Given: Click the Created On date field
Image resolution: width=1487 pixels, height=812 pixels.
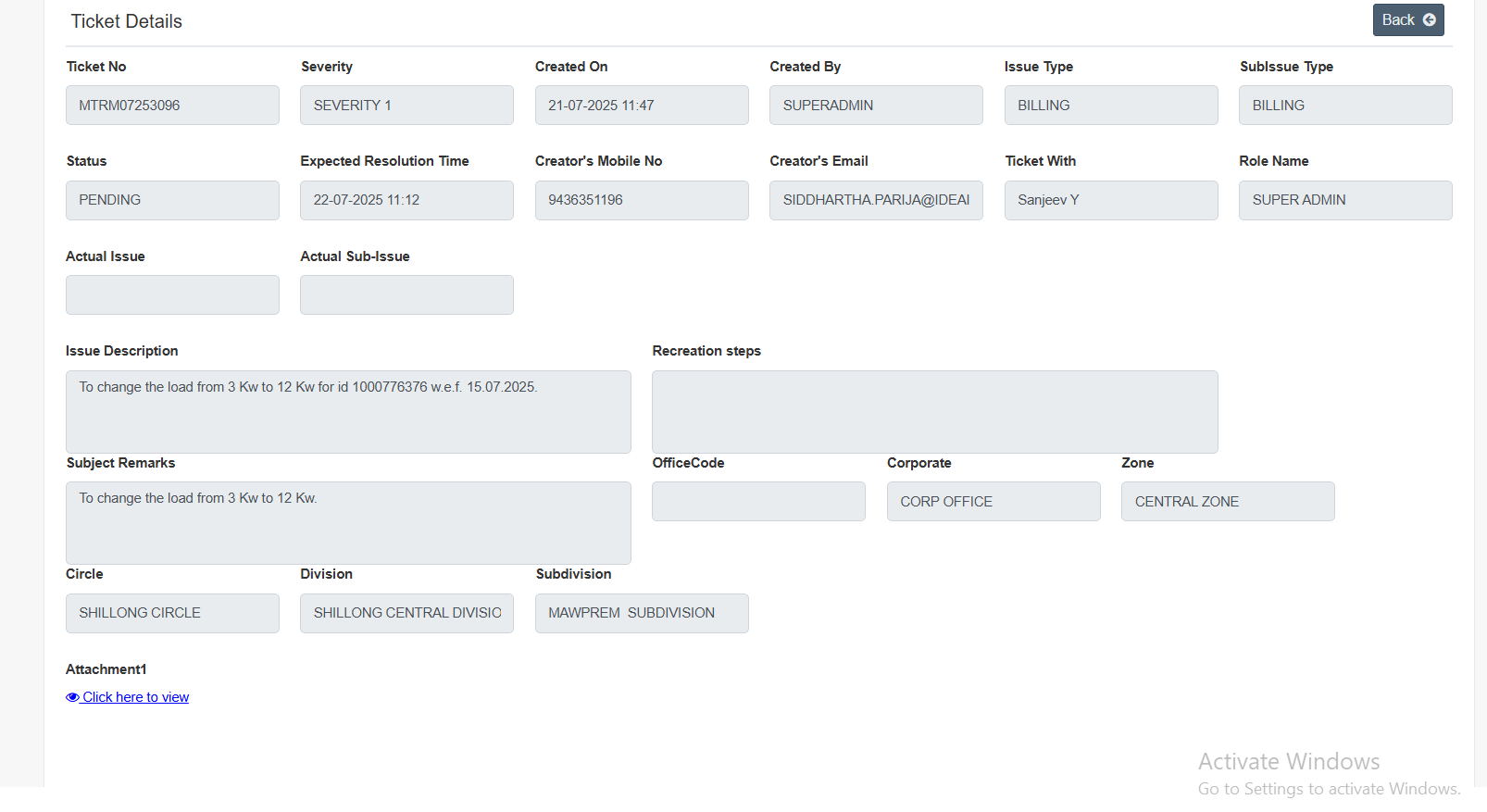Looking at the screenshot, I should (642, 106).
